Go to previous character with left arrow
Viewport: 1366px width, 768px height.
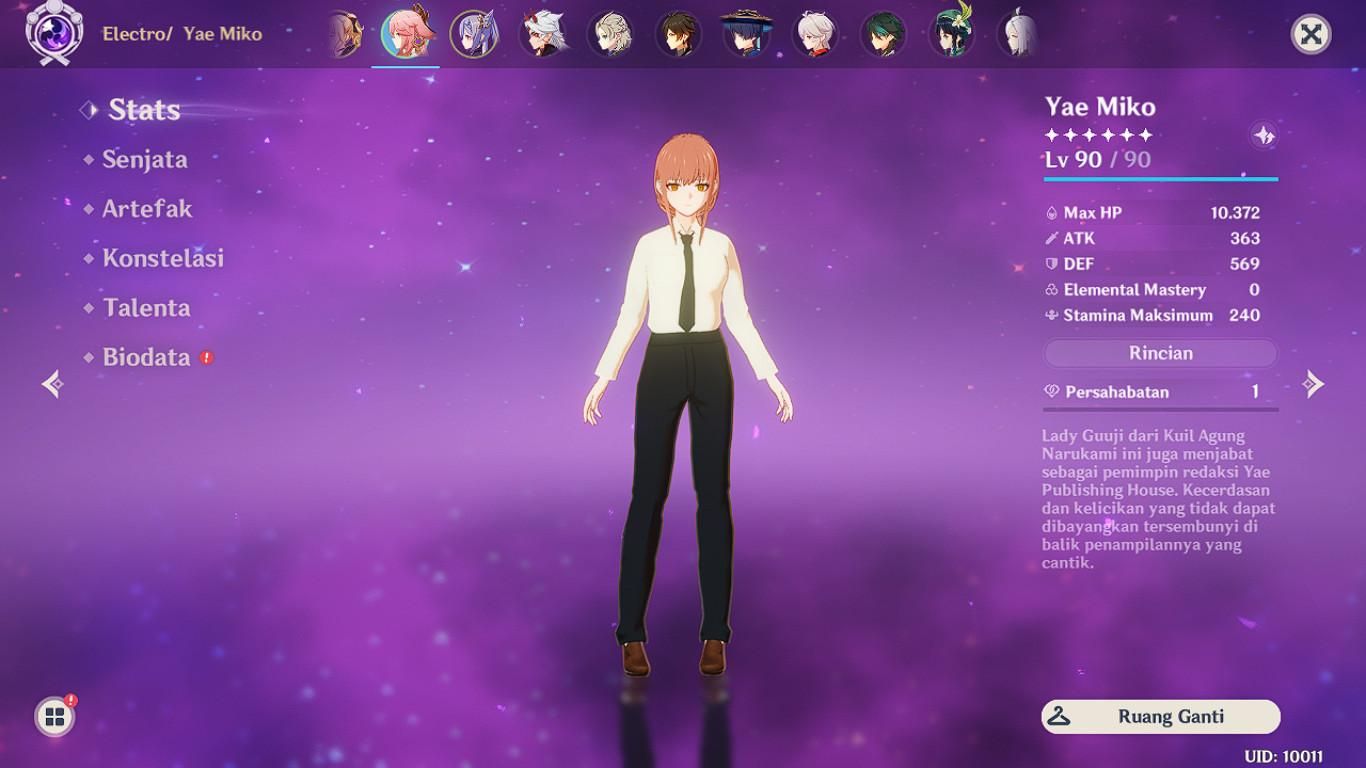pyautogui.click(x=53, y=383)
